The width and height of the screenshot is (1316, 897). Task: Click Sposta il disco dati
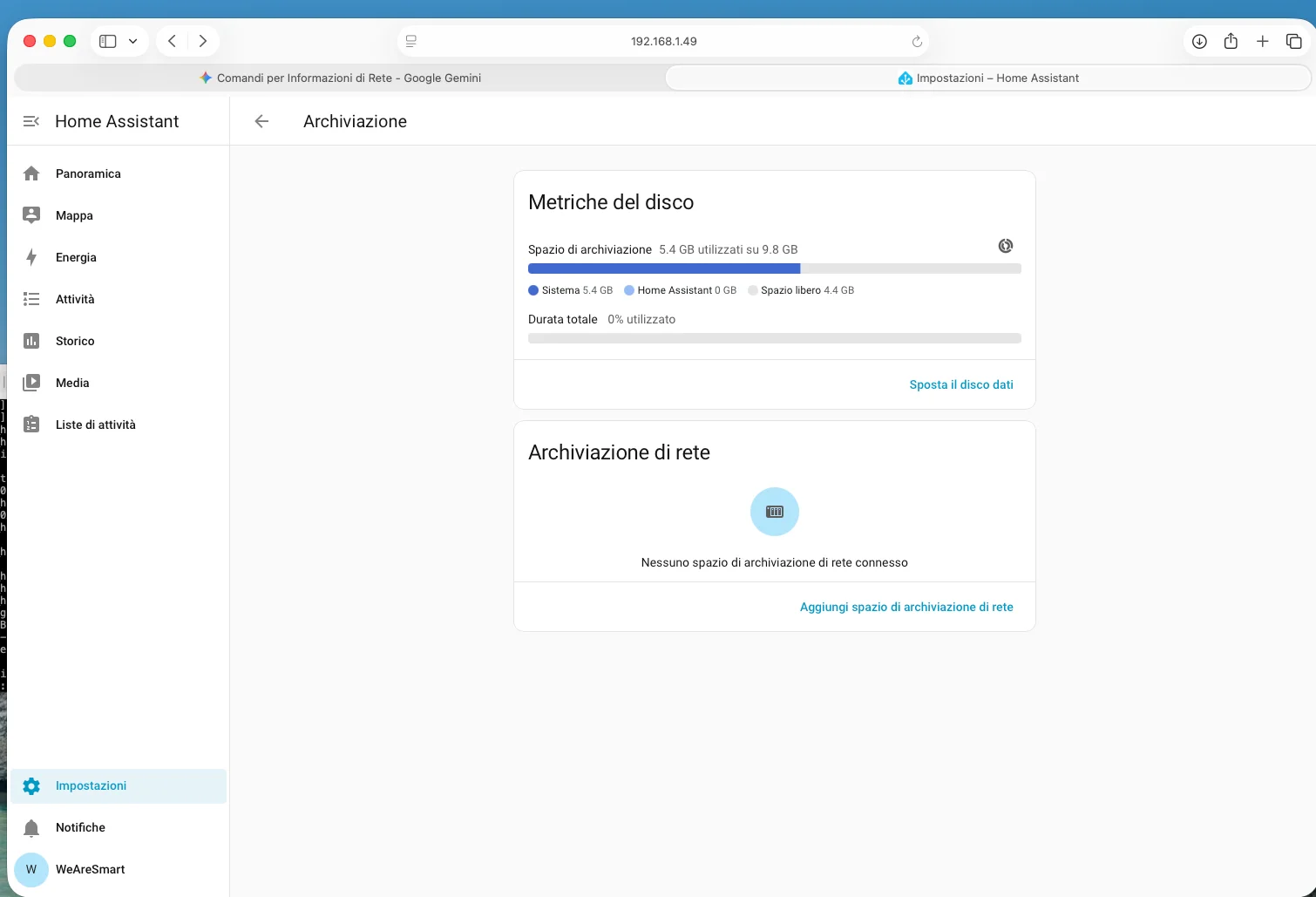pos(961,384)
